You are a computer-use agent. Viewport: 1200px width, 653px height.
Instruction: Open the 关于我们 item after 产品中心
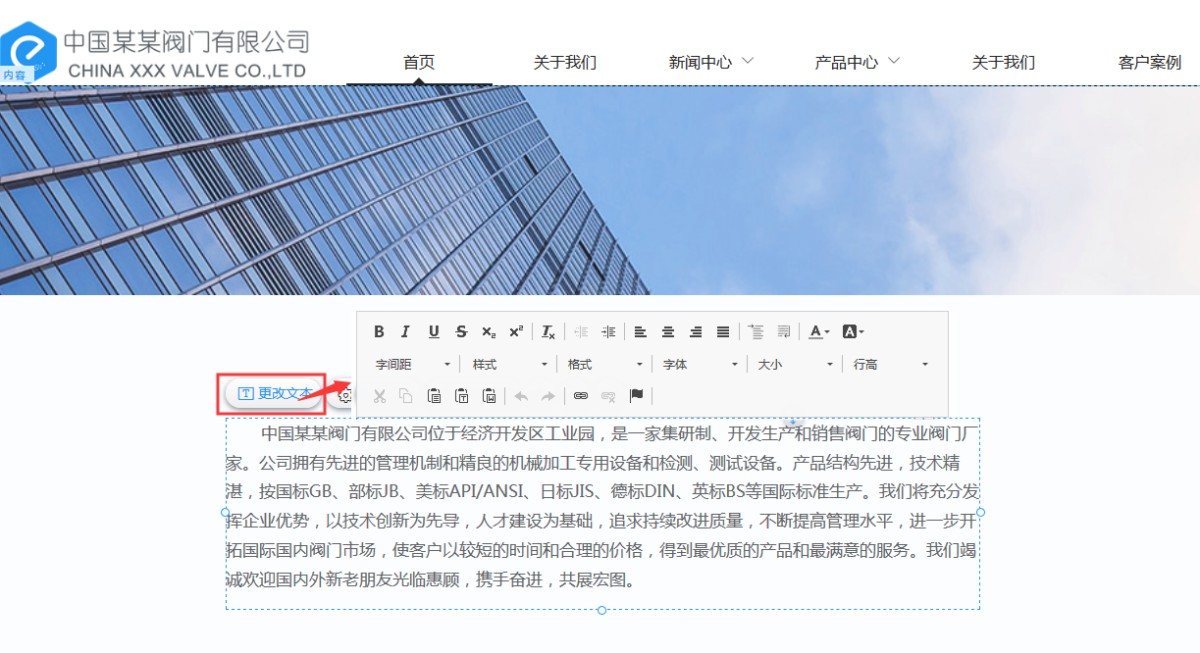pyautogui.click(x=1003, y=62)
